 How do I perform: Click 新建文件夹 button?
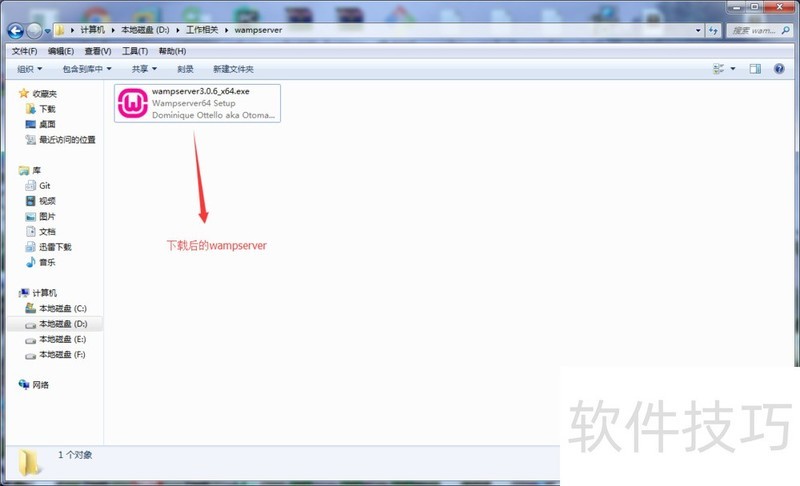(233, 69)
